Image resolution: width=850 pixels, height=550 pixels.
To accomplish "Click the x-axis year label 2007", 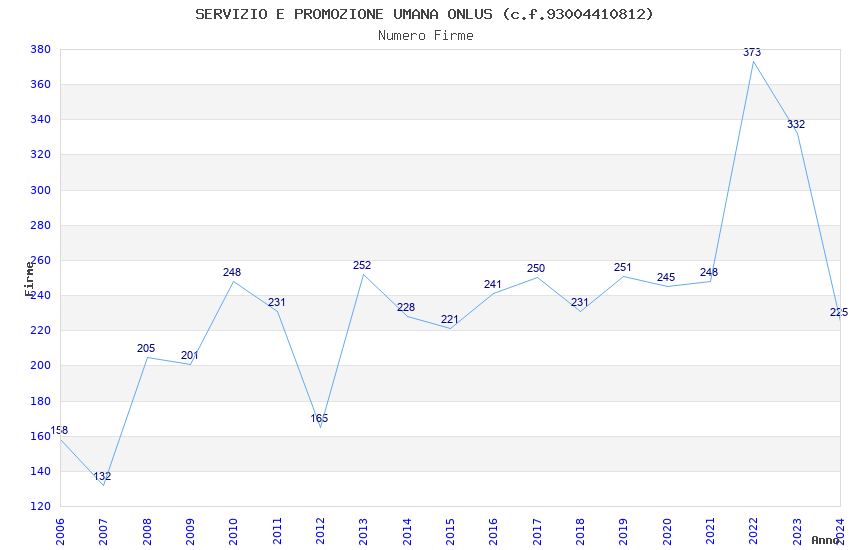I will (104, 532).
